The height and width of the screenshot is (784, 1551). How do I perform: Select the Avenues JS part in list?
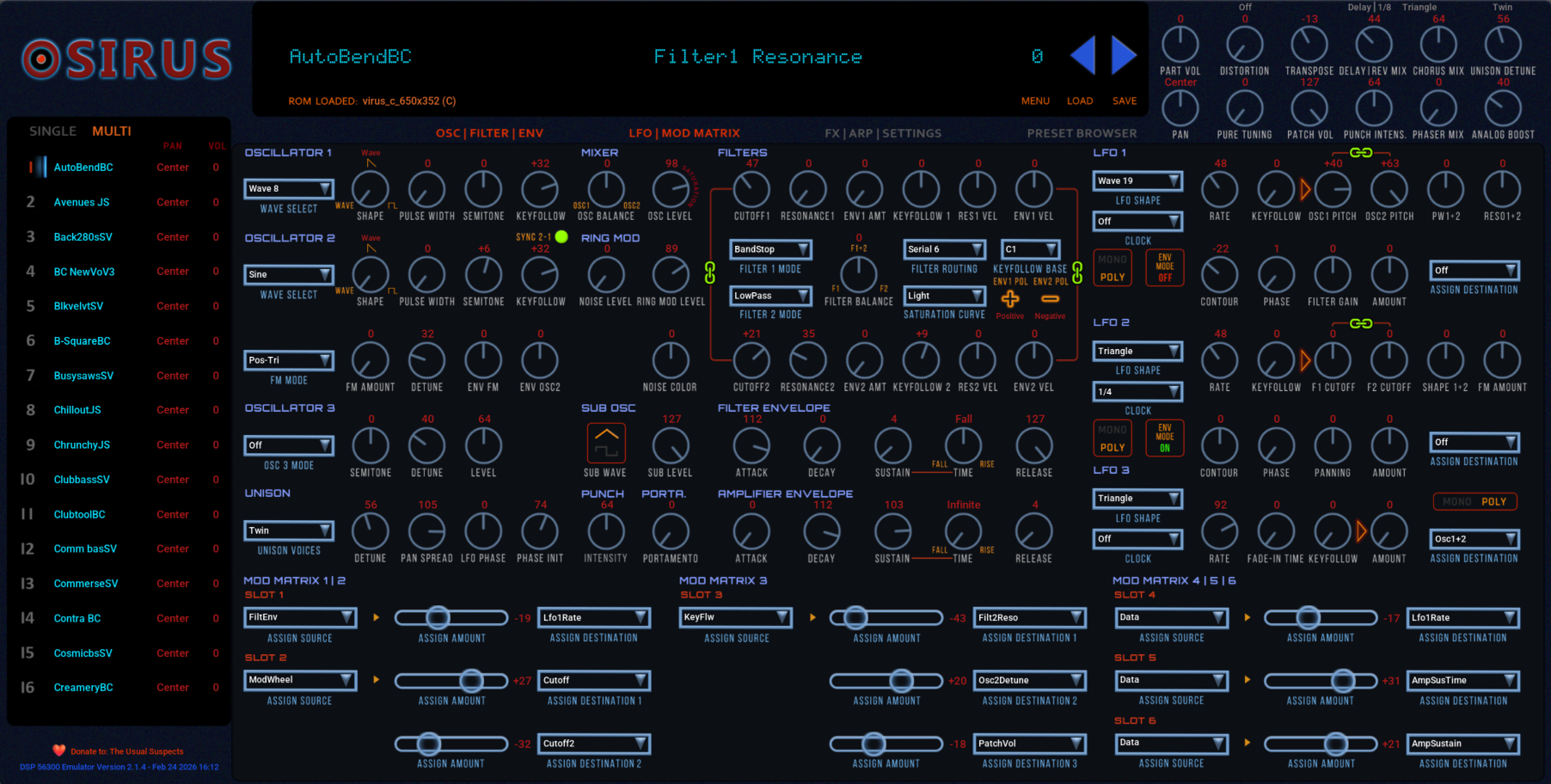point(82,202)
